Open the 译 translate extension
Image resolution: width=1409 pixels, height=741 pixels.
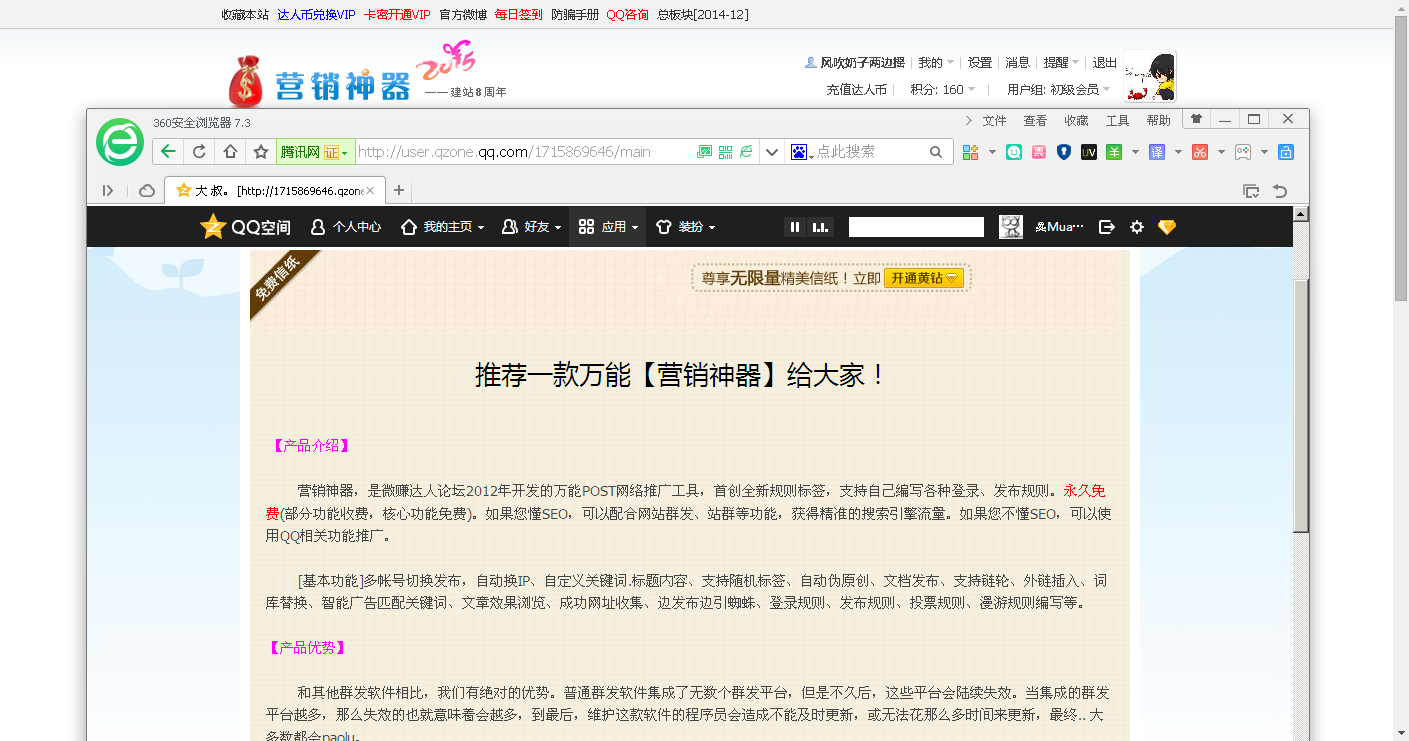point(1157,151)
